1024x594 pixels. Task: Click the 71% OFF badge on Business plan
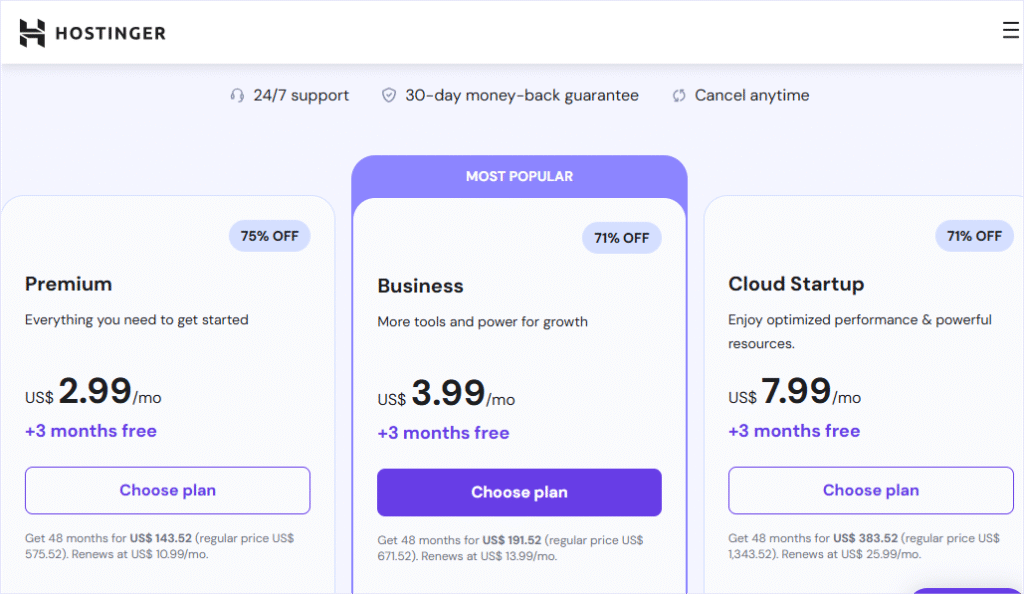point(621,238)
